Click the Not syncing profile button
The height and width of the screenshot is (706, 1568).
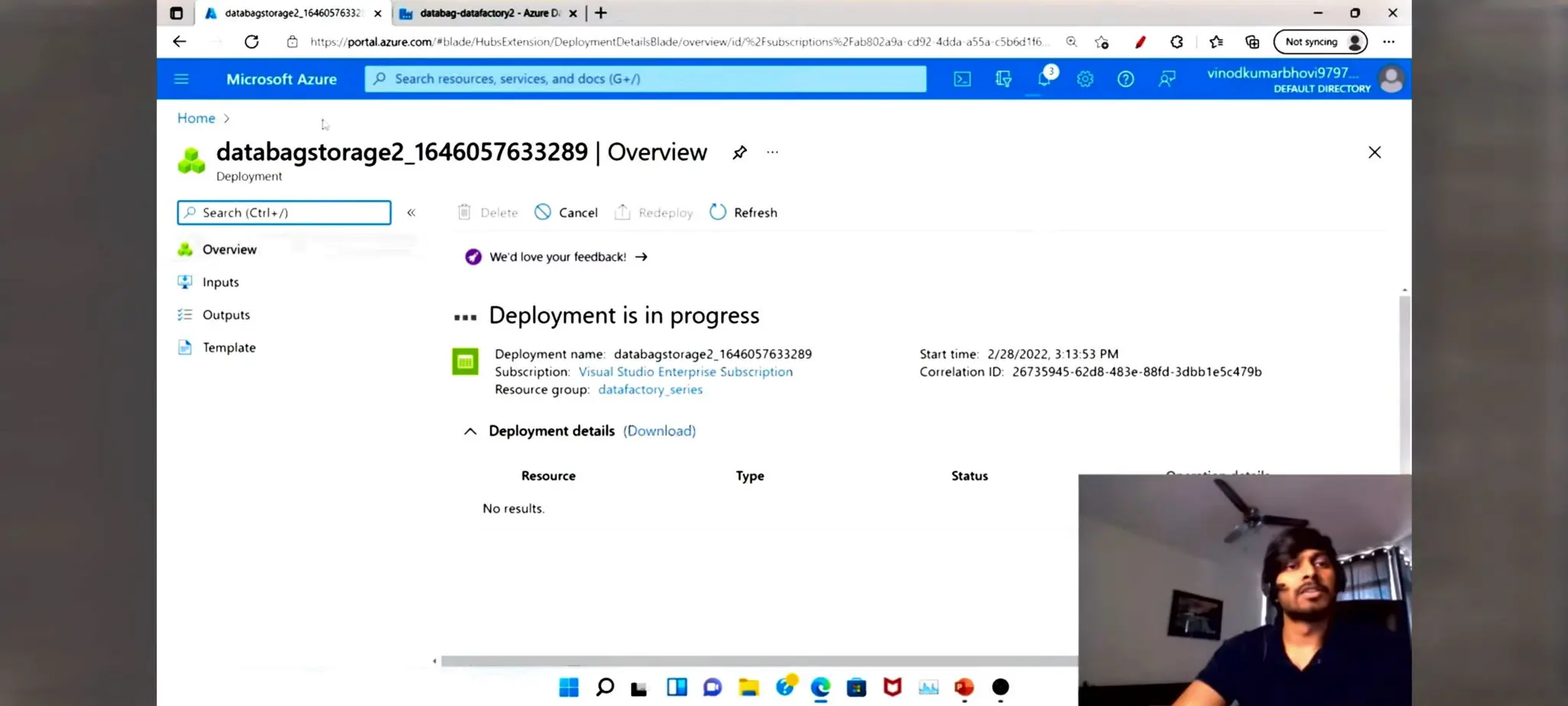click(x=1321, y=42)
